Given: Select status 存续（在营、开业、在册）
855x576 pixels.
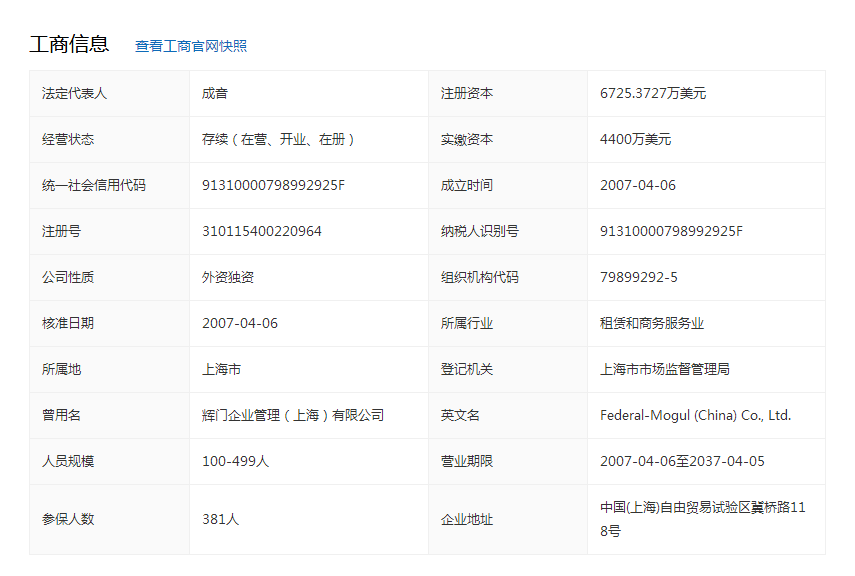Looking at the screenshot, I should pyautogui.click(x=278, y=139).
